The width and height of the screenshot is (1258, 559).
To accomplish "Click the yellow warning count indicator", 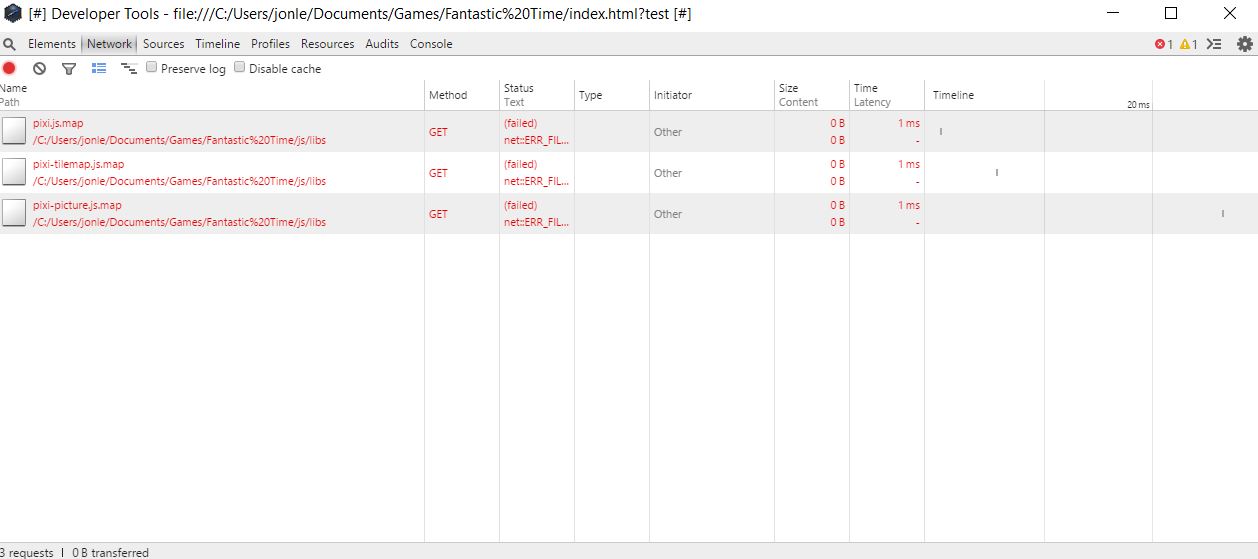I will 1189,44.
